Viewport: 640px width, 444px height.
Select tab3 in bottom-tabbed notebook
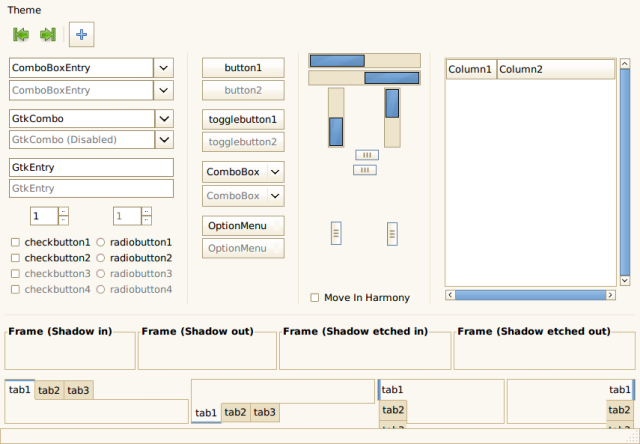tap(264, 412)
